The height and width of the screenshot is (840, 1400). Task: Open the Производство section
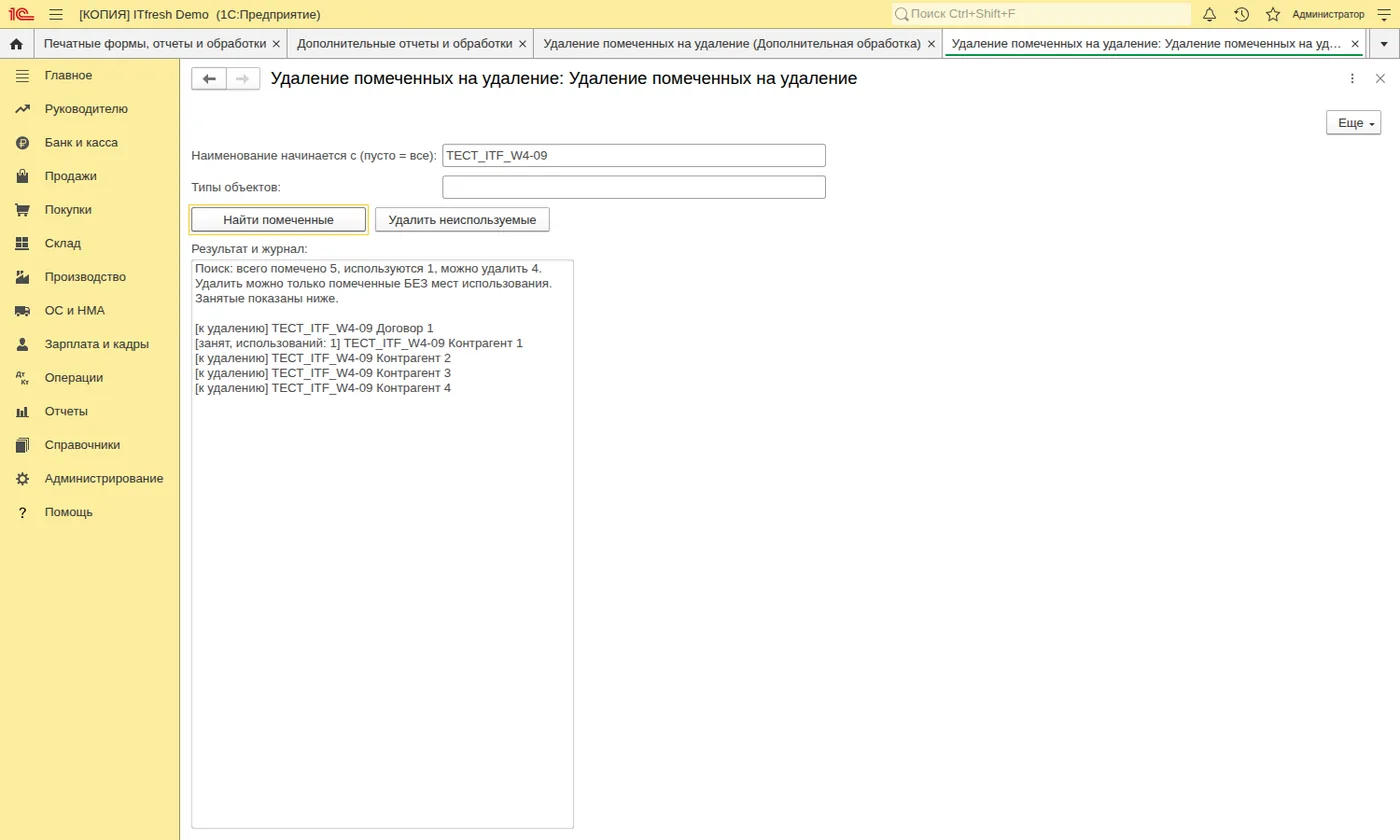point(90,277)
